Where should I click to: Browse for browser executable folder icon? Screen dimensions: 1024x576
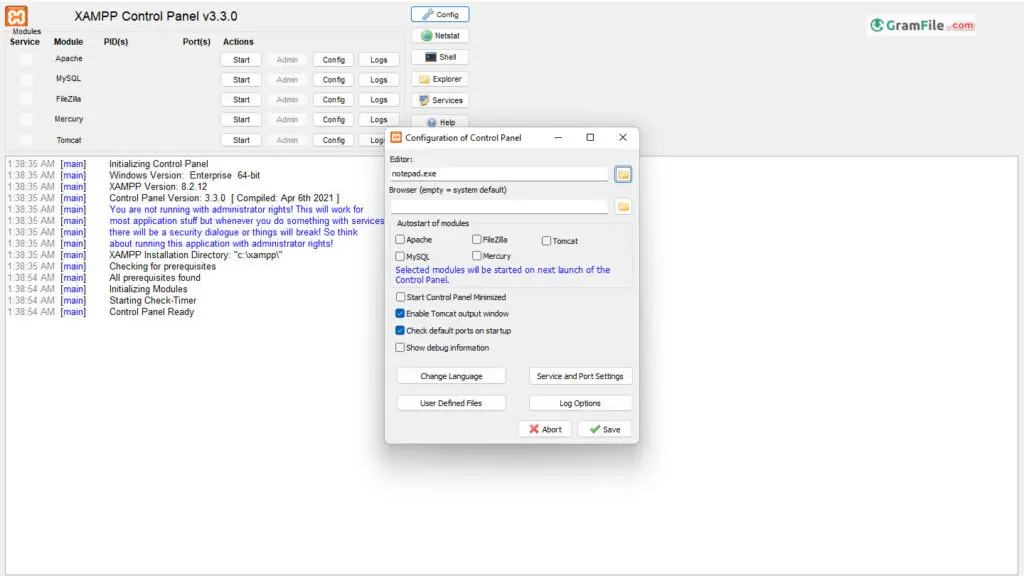coord(623,206)
